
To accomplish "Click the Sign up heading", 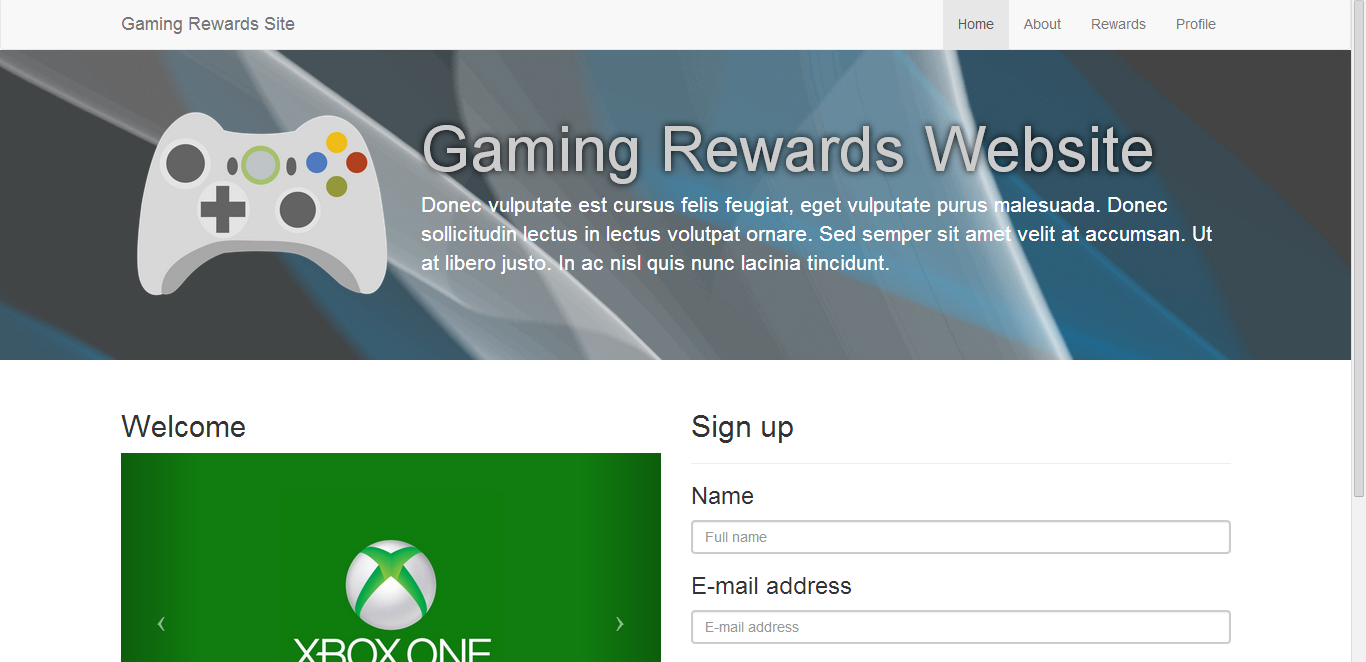I will (x=742, y=427).
